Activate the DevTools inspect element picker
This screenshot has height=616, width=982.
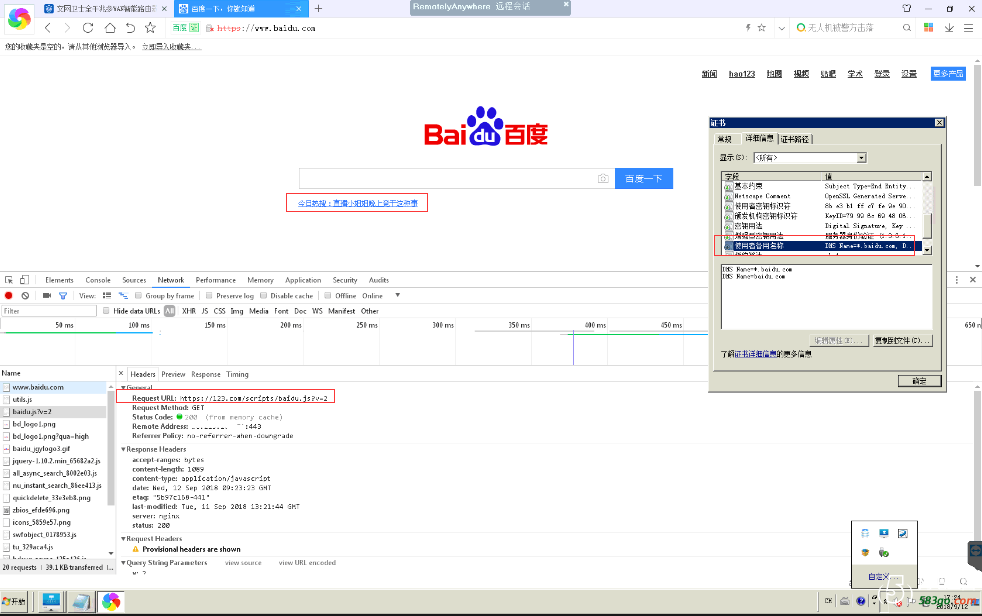pos(9,280)
